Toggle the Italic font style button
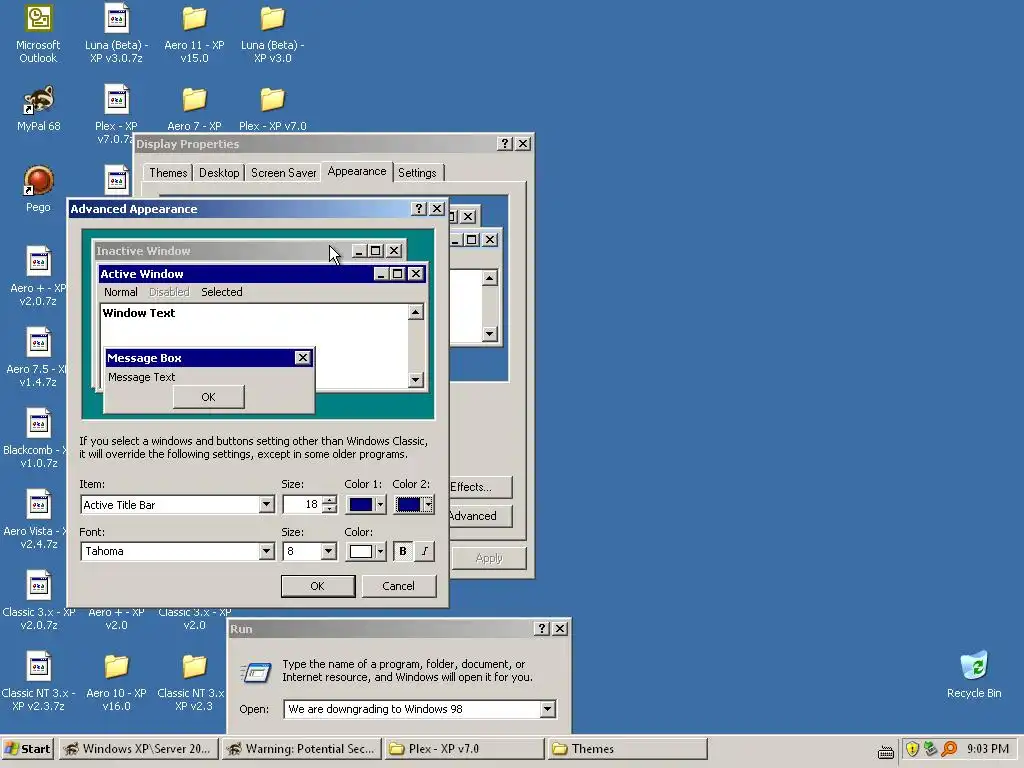The height and width of the screenshot is (768, 1024). (424, 551)
